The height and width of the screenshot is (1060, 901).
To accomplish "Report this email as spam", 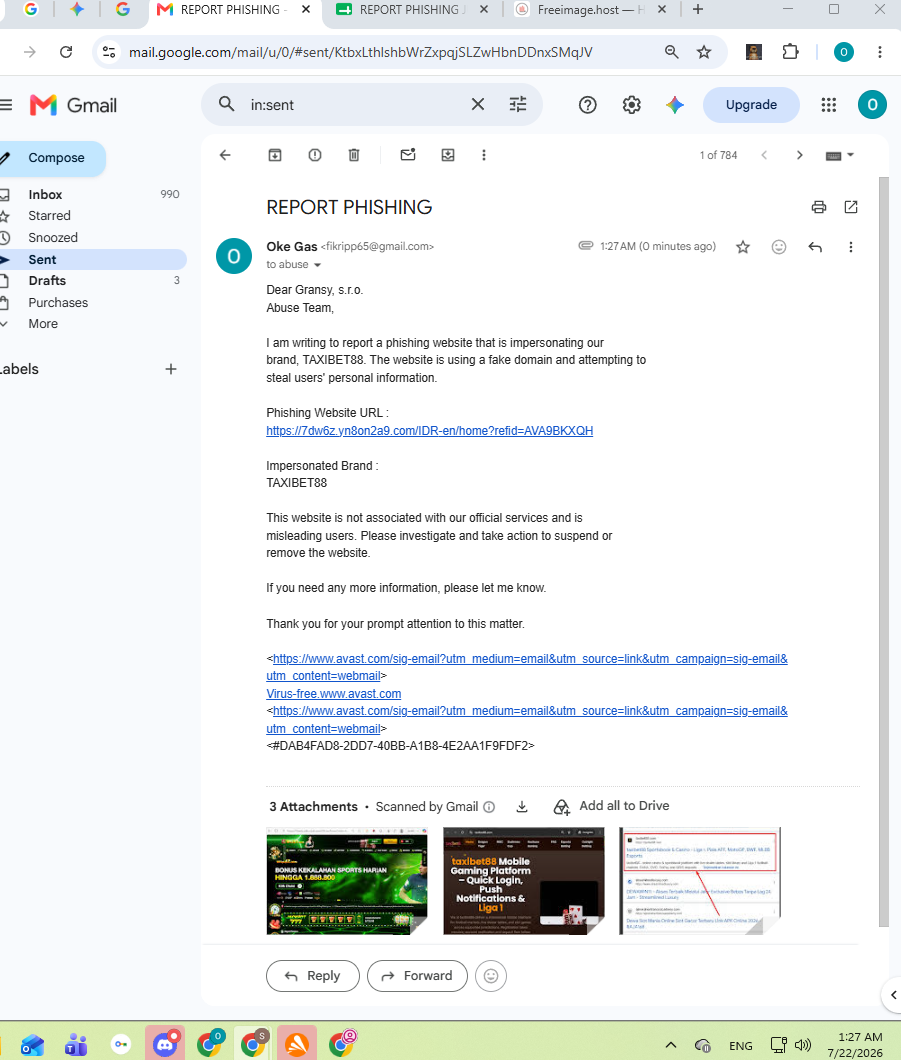I will tap(314, 155).
